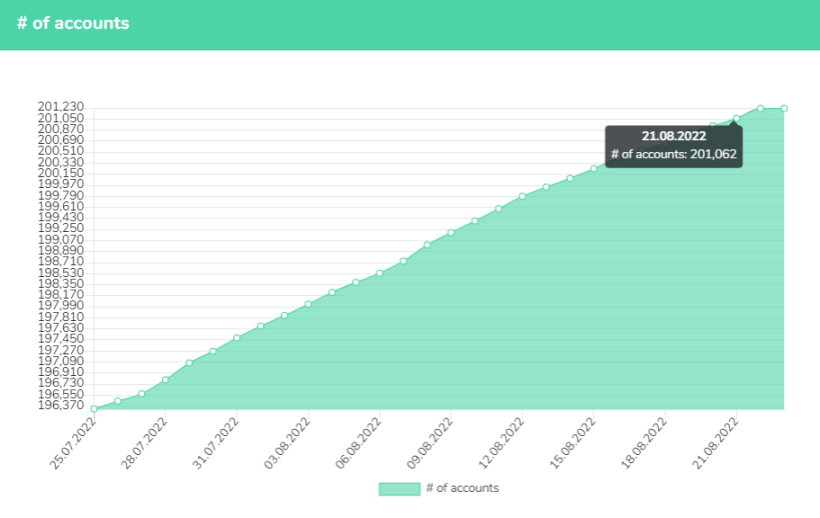Select the chart point for 03.08.2022
The width and height of the screenshot is (820, 518).
click(x=308, y=304)
